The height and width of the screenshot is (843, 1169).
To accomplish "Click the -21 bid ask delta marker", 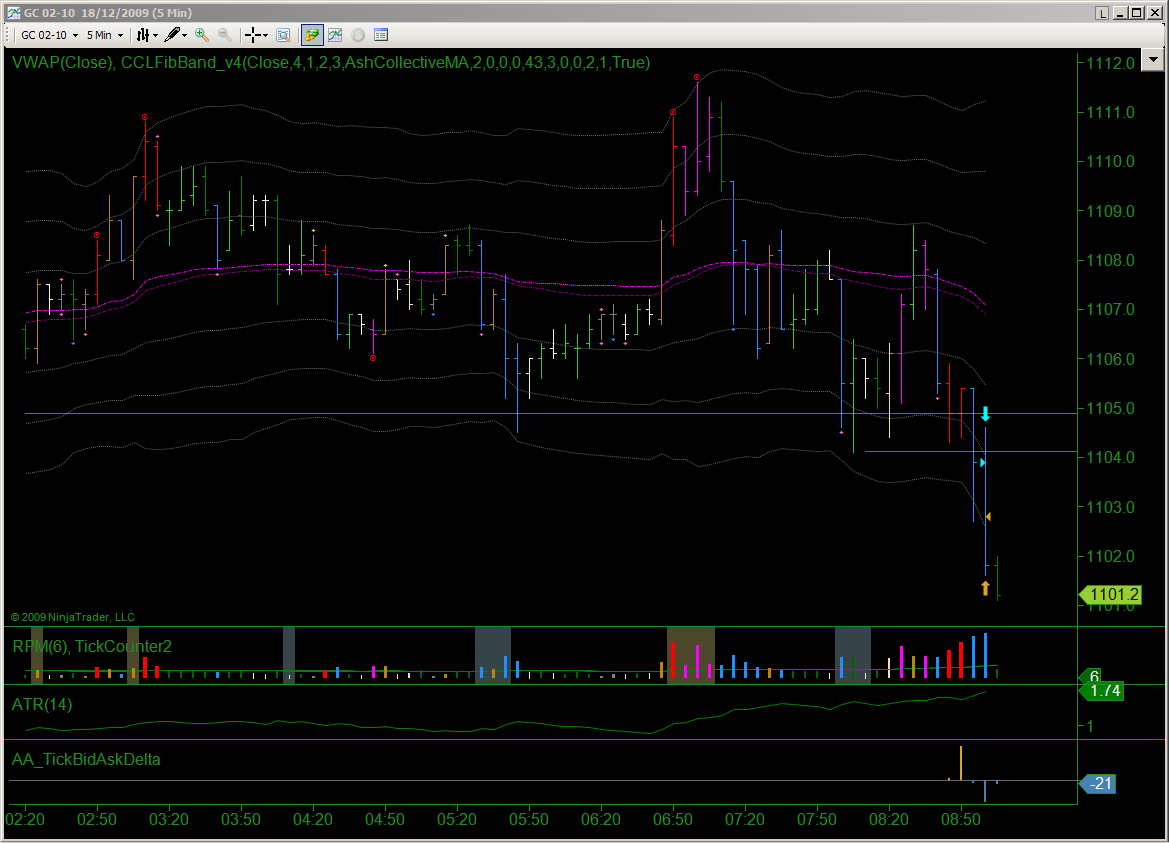I will (1097, 783).
